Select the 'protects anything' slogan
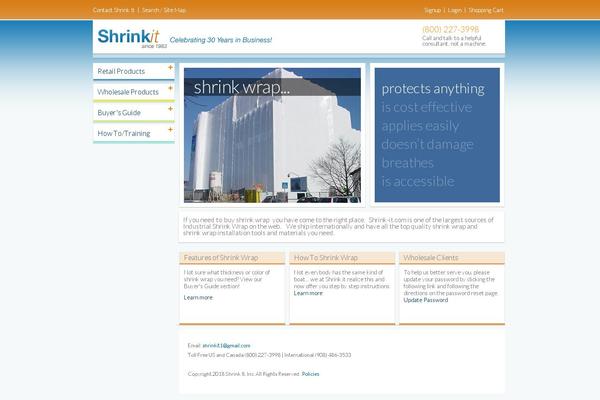 [x=433, y=89]
